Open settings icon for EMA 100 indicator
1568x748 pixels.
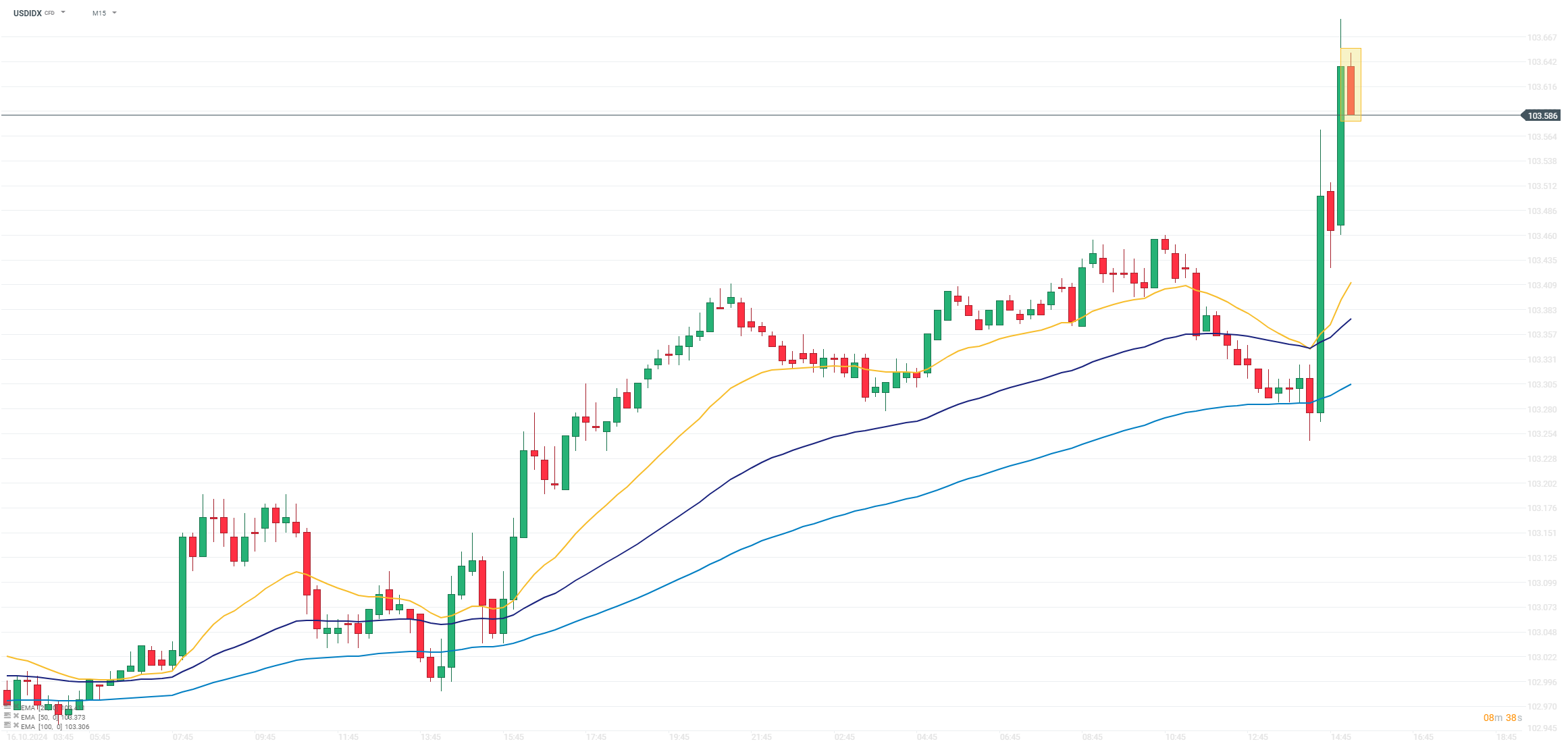[x=7, y=726]
